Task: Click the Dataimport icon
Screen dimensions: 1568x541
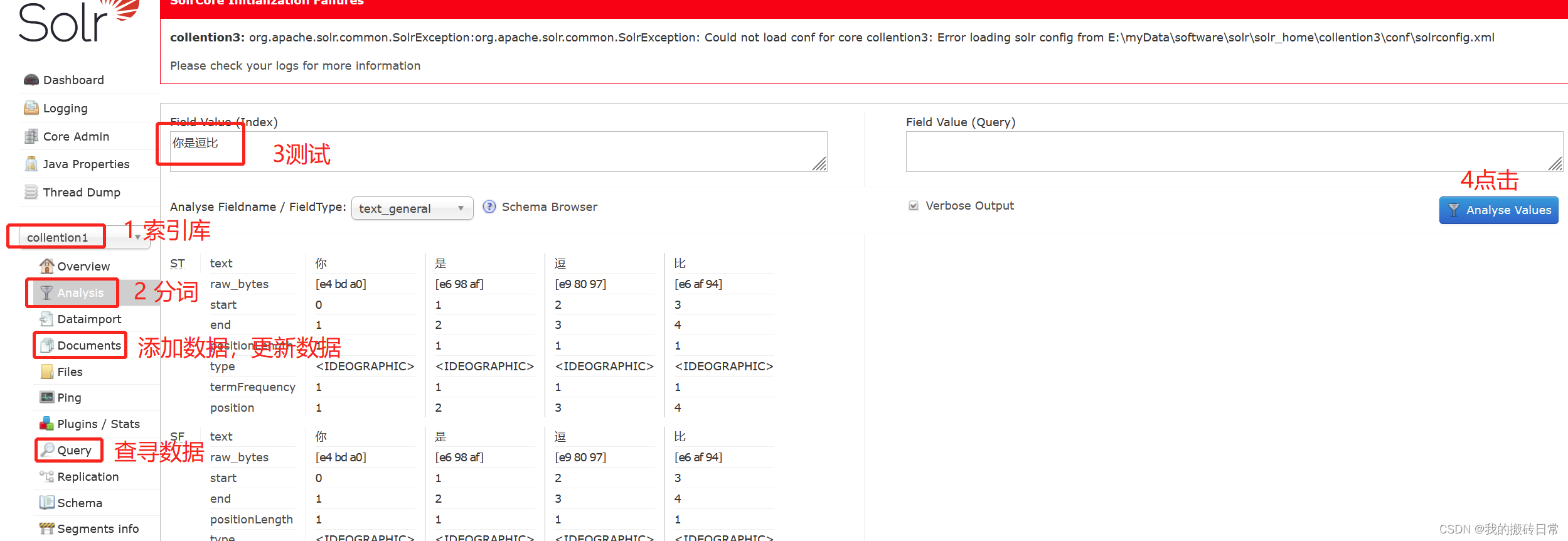Action: (x=46, y=319)
